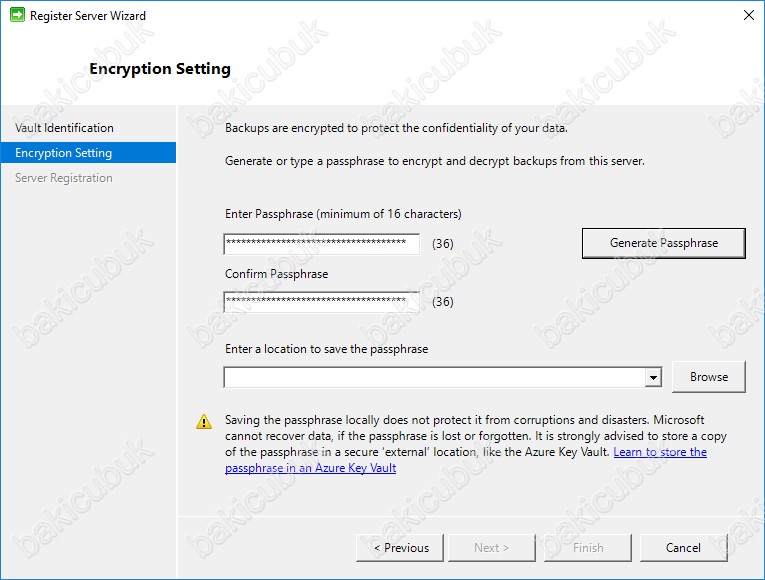Click the Encryption Setting page heading
The height and width of the screenshot is (580, 765).
pos(160,69)
